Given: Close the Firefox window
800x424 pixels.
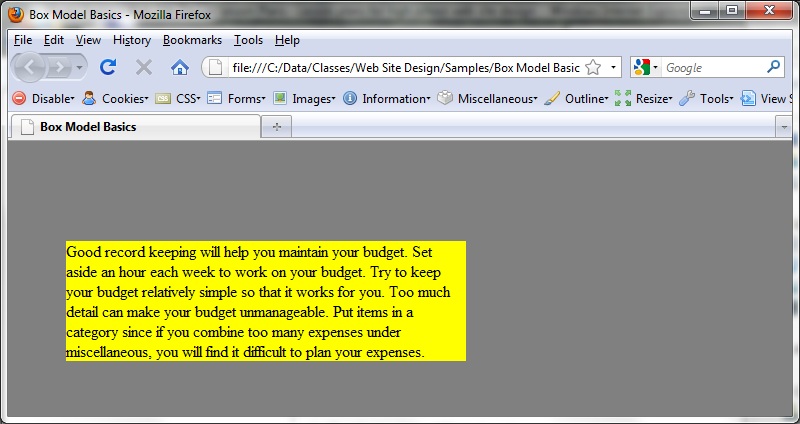Looking at the screenshot, I should coord(769,10).
